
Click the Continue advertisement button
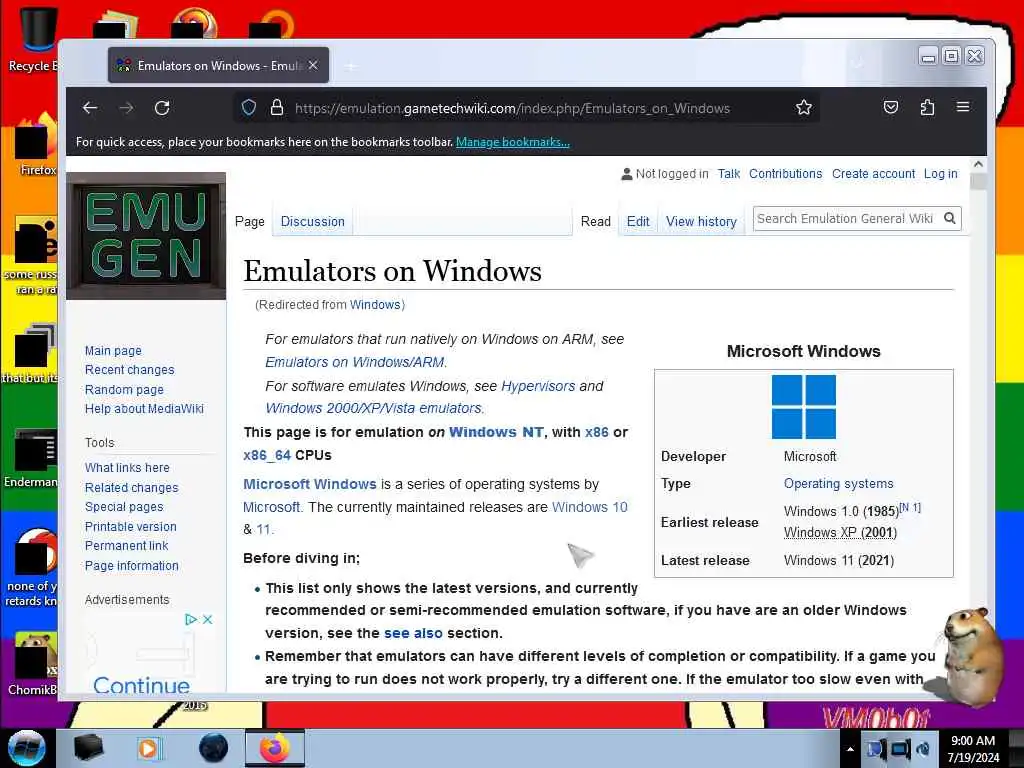point(141,684)
